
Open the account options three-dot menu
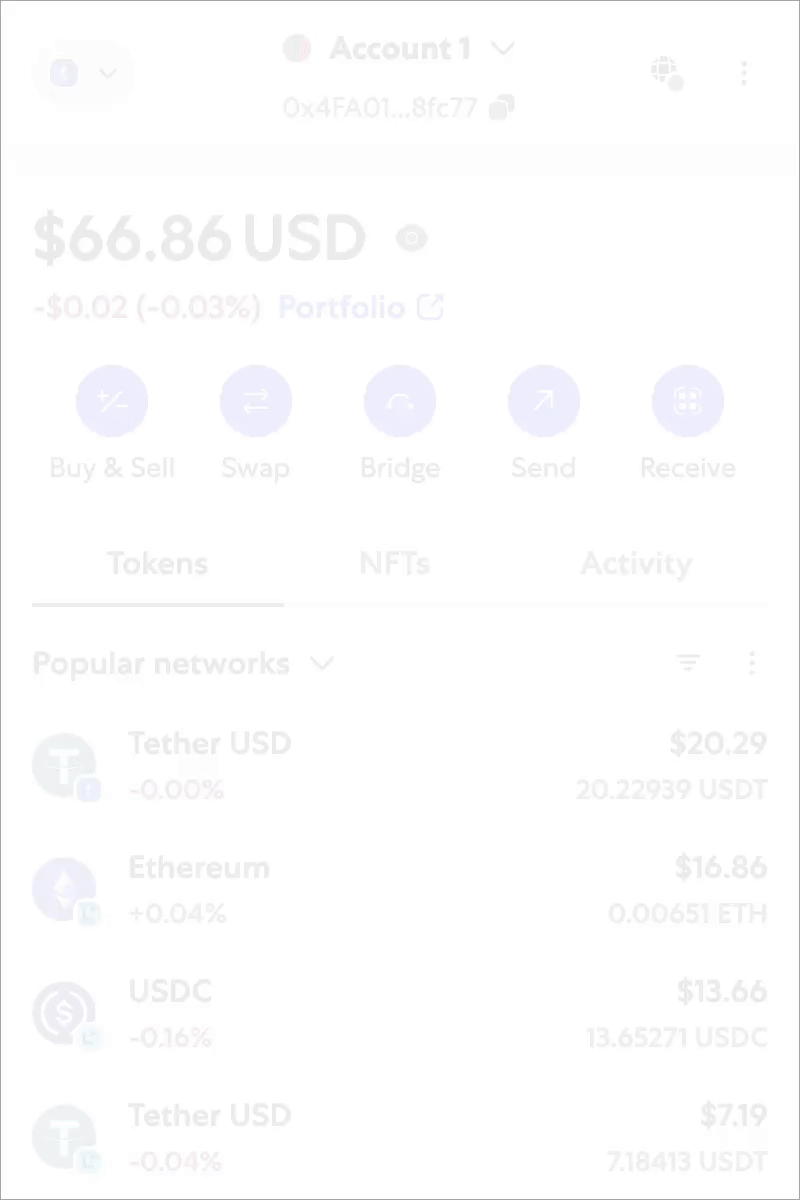click(743, 72)
